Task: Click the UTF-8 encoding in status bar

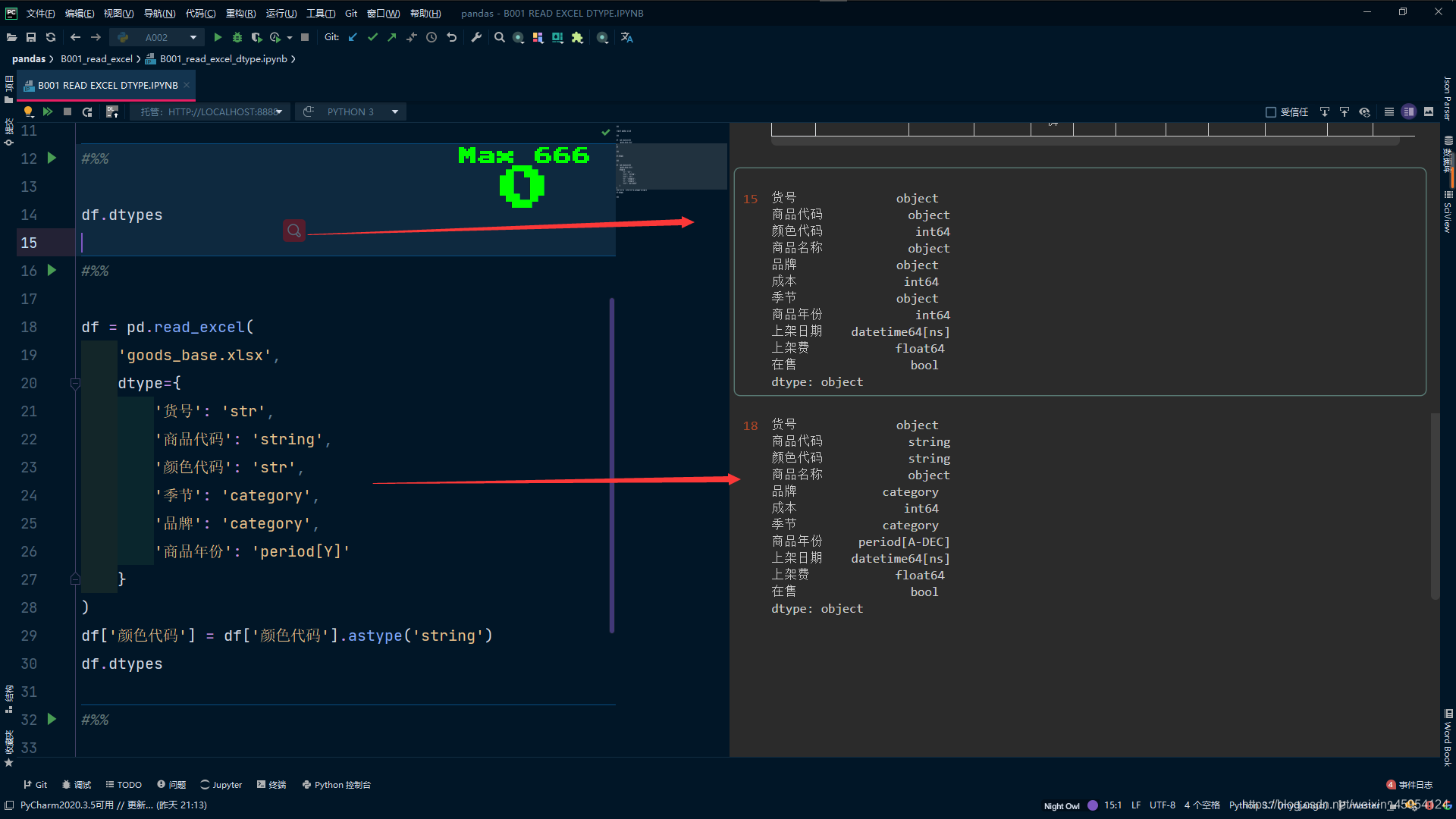Action: (x=1162, y=805)
